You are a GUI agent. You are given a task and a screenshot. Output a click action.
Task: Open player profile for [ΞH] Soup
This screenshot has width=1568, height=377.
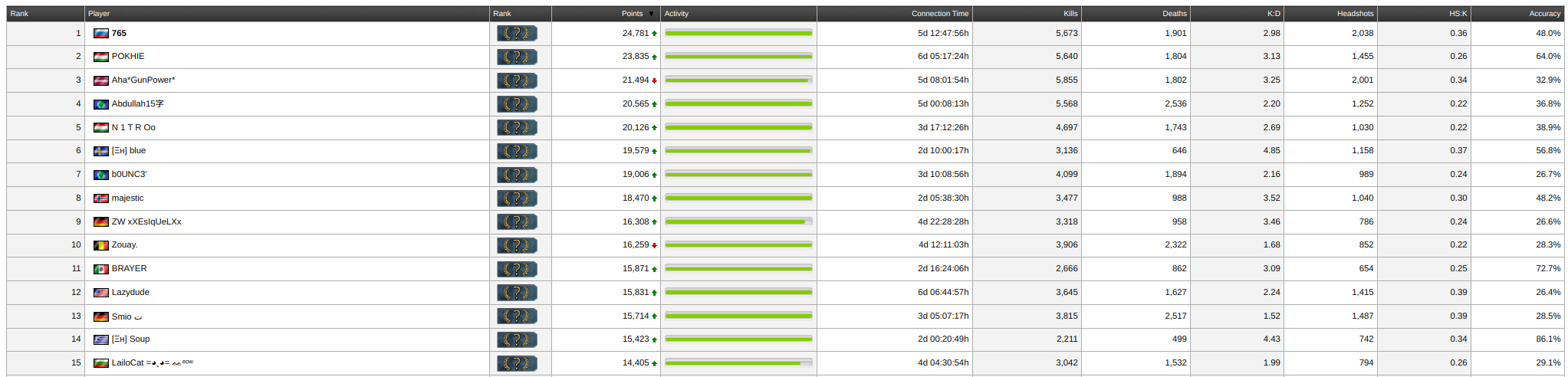coord(130,339)
